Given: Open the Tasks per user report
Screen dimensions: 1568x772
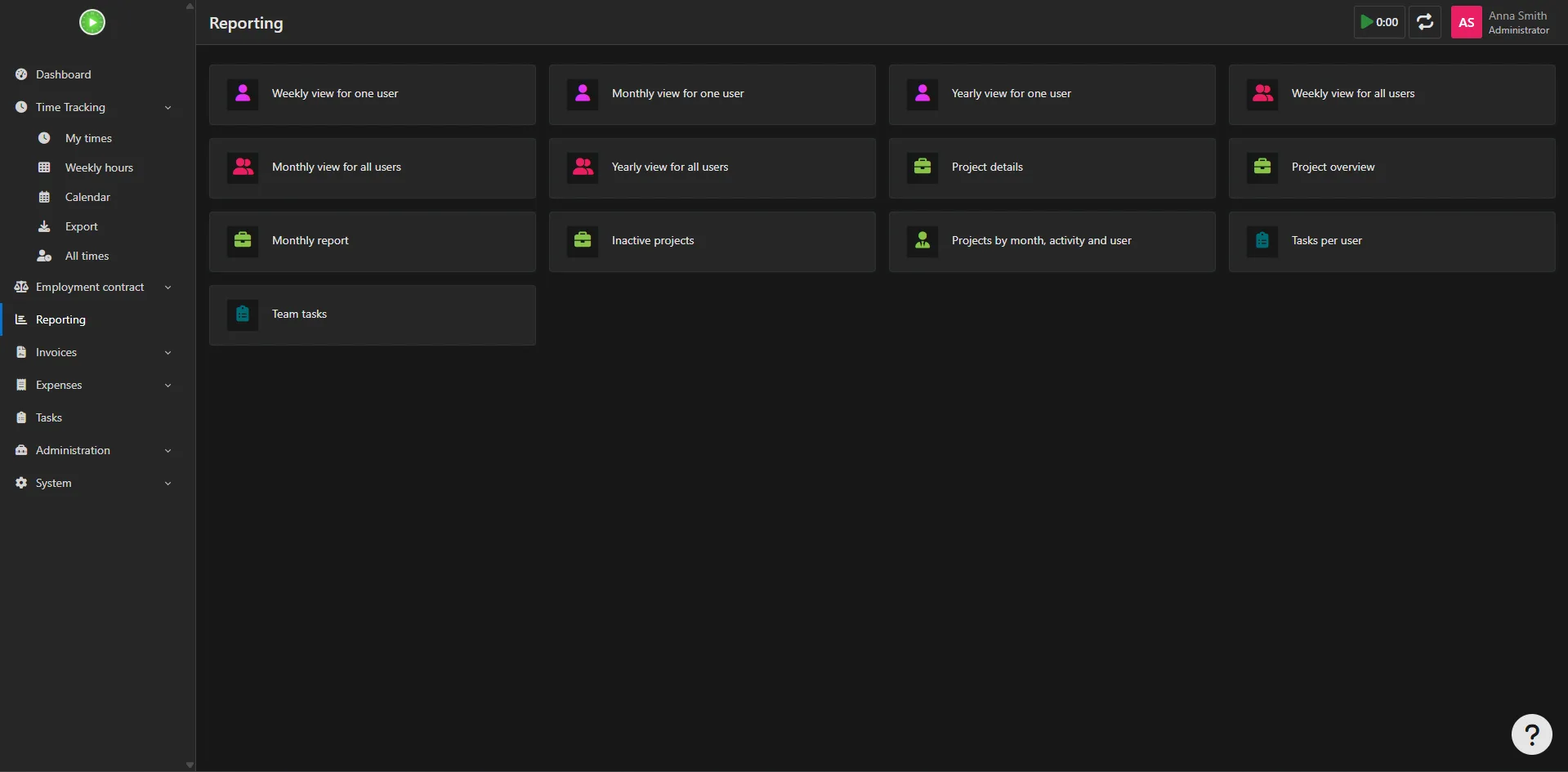Looking at the screenshot, I should coord(1392,242).
